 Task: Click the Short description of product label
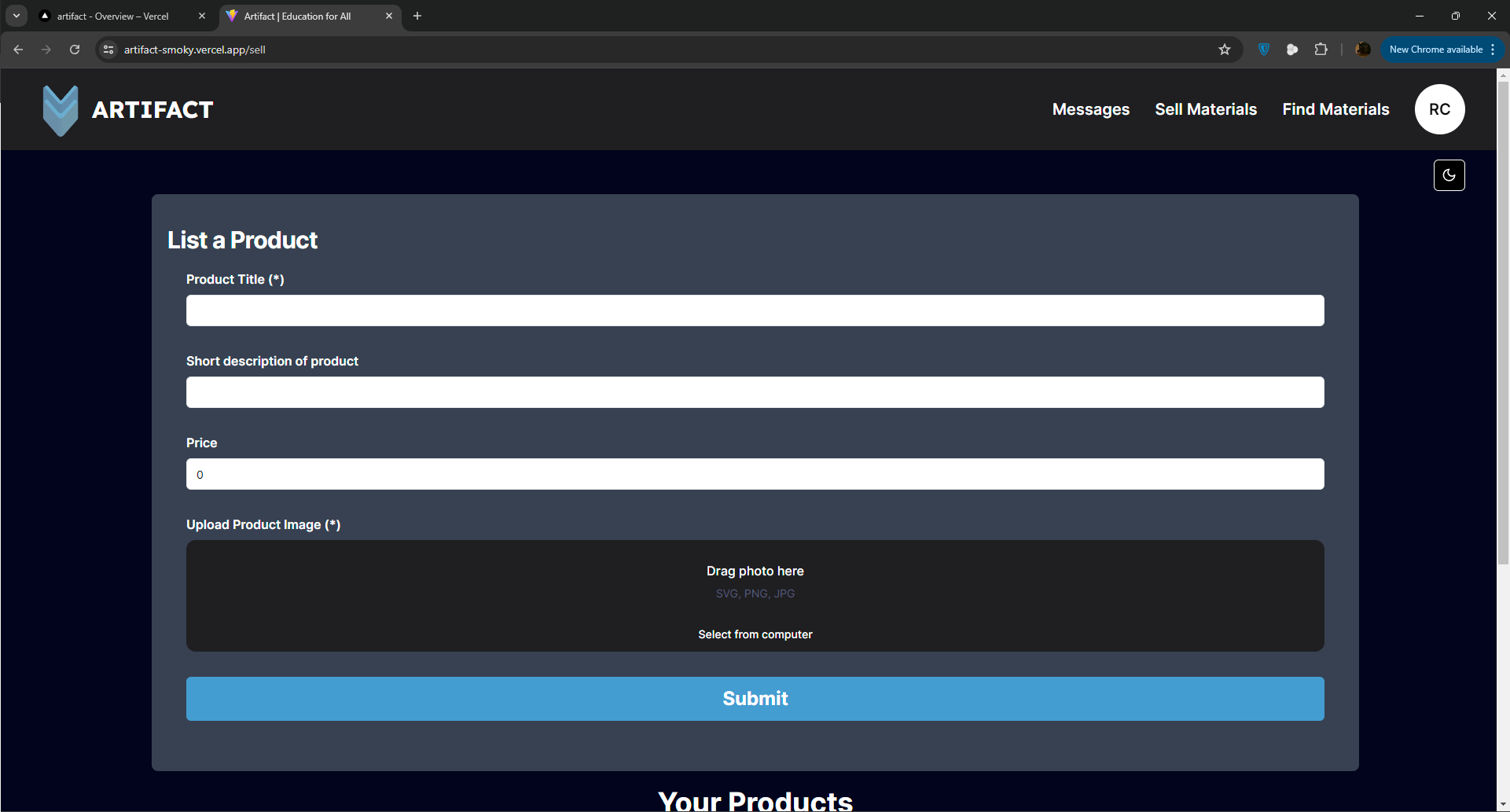pos(272,361)
